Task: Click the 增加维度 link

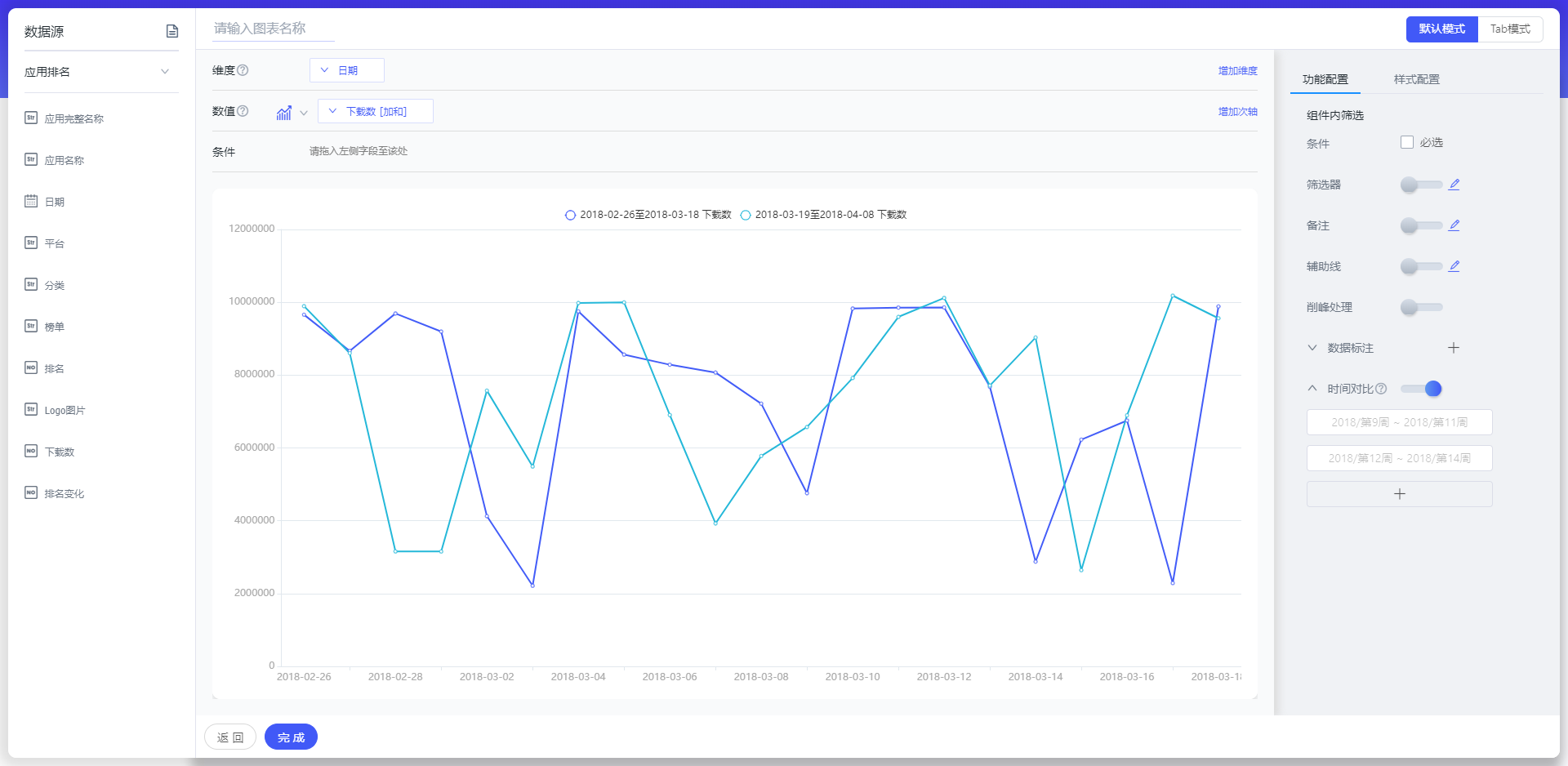Action: (x=1237, y=71)
